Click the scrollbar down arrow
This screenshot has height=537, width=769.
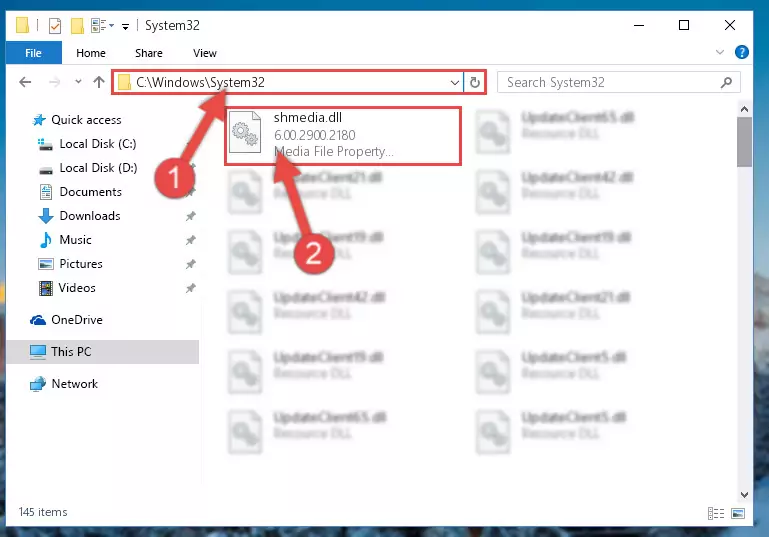point(744,494)
